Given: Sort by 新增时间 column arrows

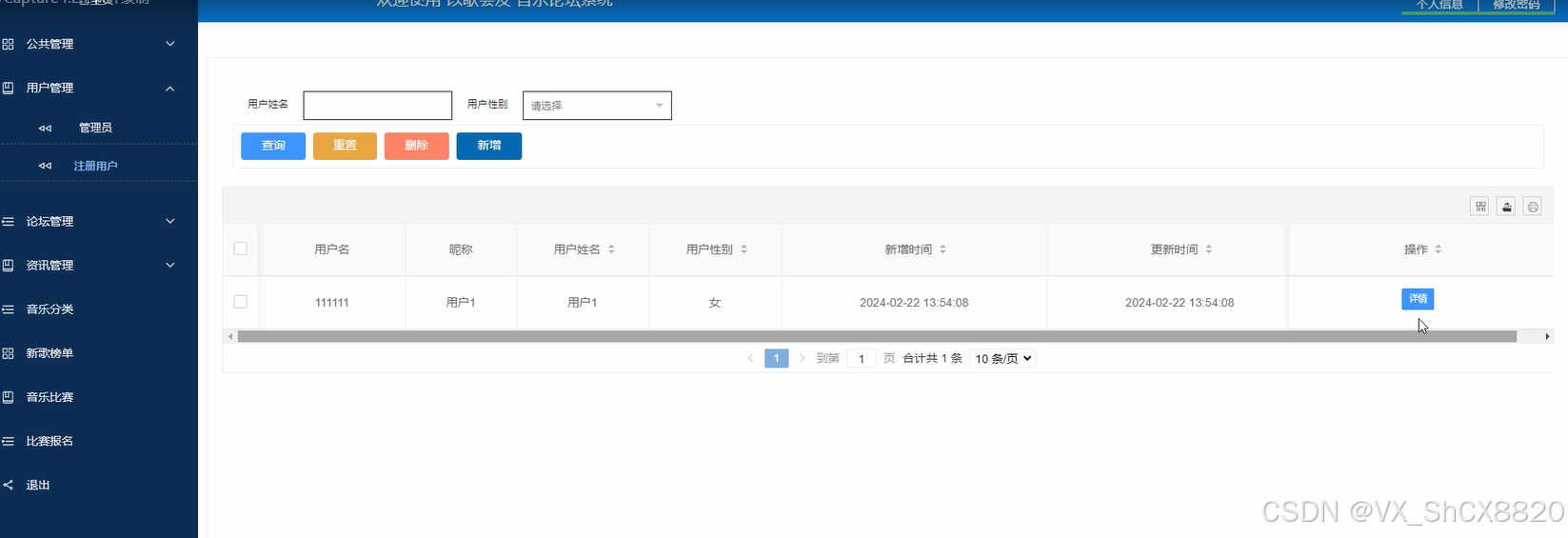Looking at the screenshot, I should [943, 249].
